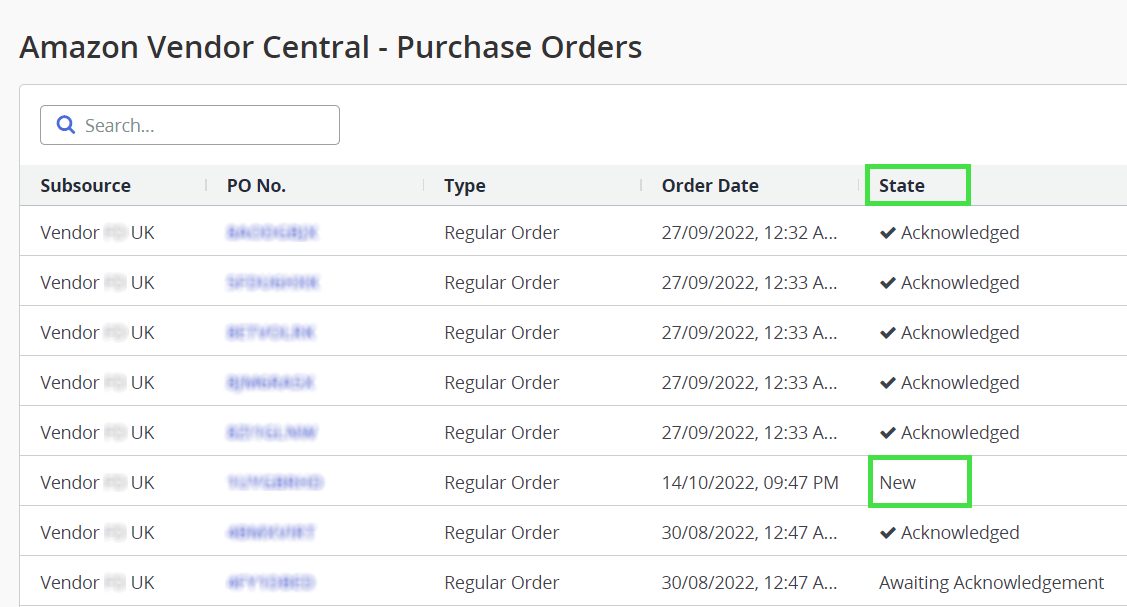Click the divider between Subsource and PO No.
This screenshot has width=1127, height=607.
coord(206,186)
